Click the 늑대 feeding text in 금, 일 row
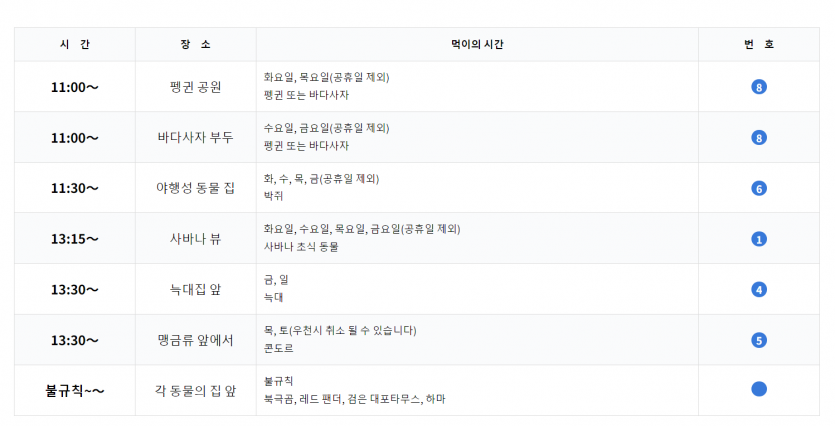The width and height of the screenshot is (835, 426). [274, 298]
